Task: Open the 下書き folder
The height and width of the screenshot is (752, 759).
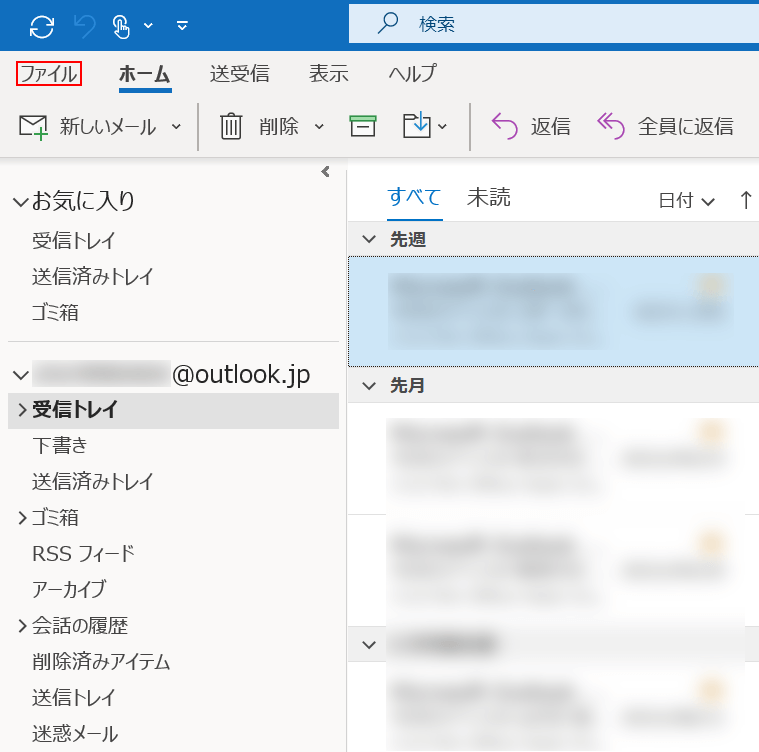Action: tap(60, 445)
